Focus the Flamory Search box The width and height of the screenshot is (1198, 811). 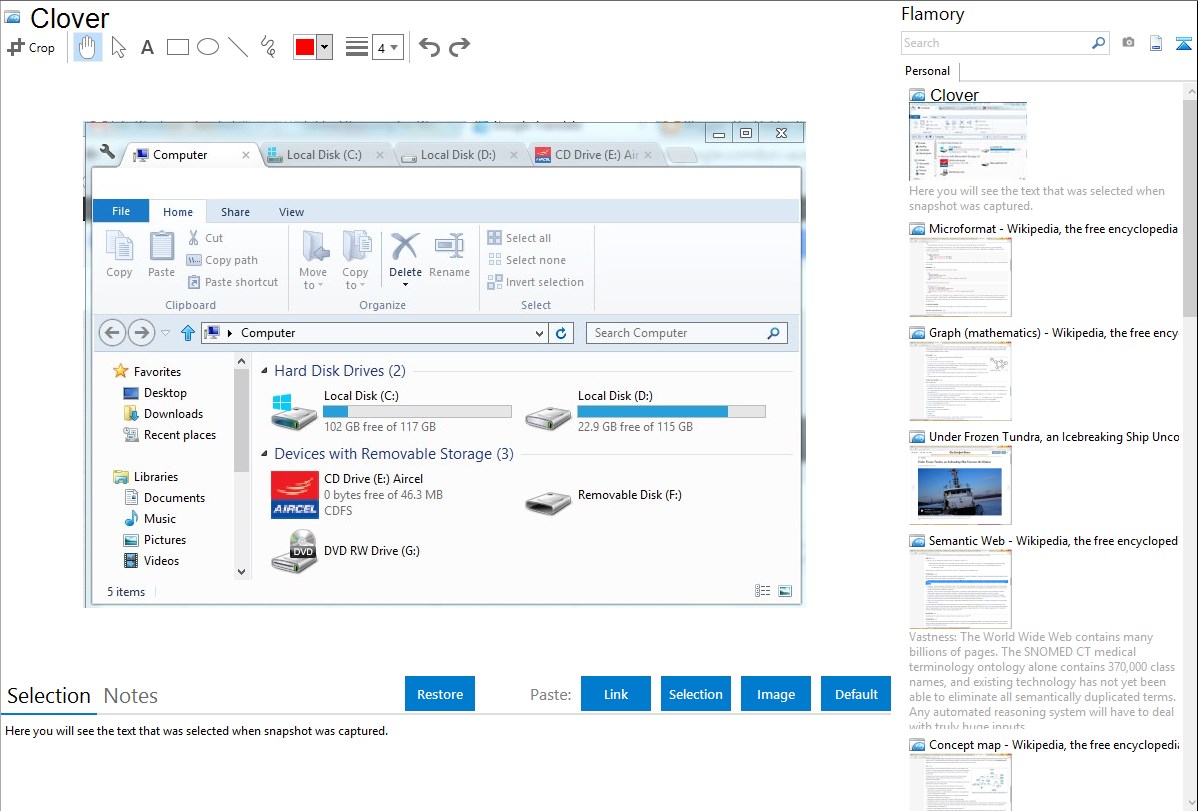click(996, 43)
